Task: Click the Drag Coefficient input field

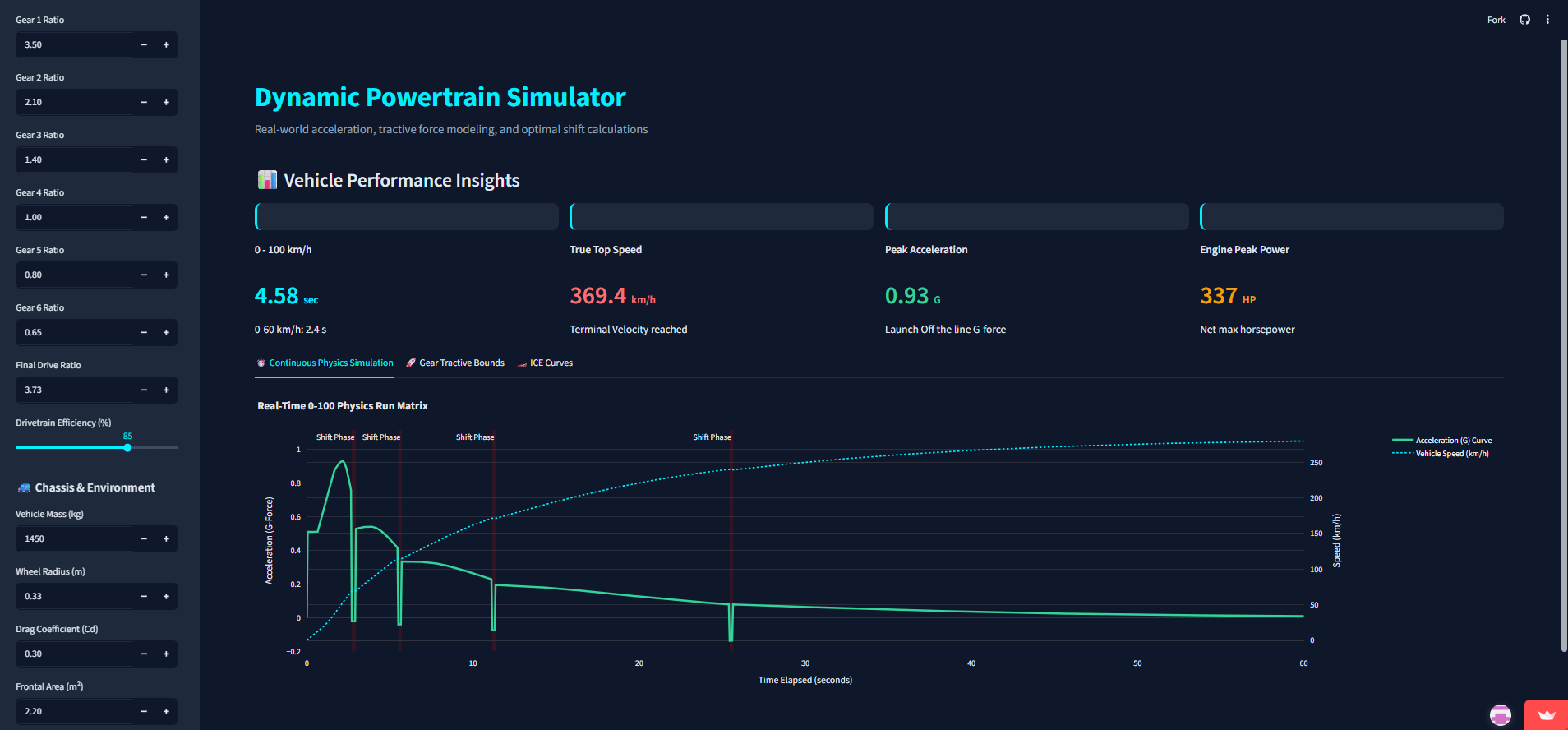Action: tap(74, 654)
